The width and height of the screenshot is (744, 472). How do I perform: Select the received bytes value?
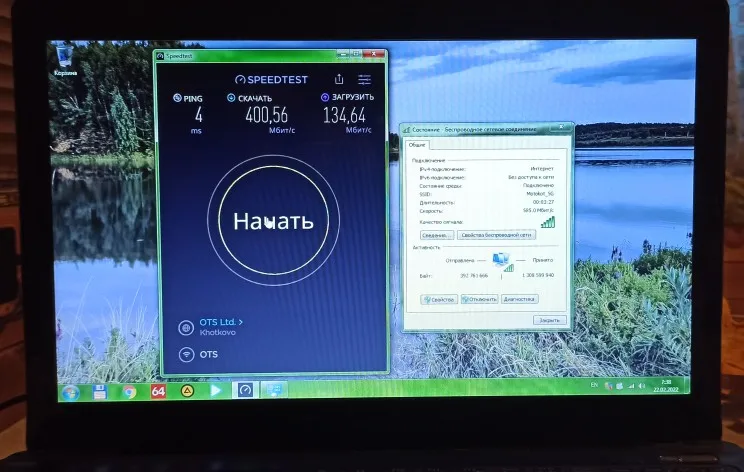click(538, 276)
